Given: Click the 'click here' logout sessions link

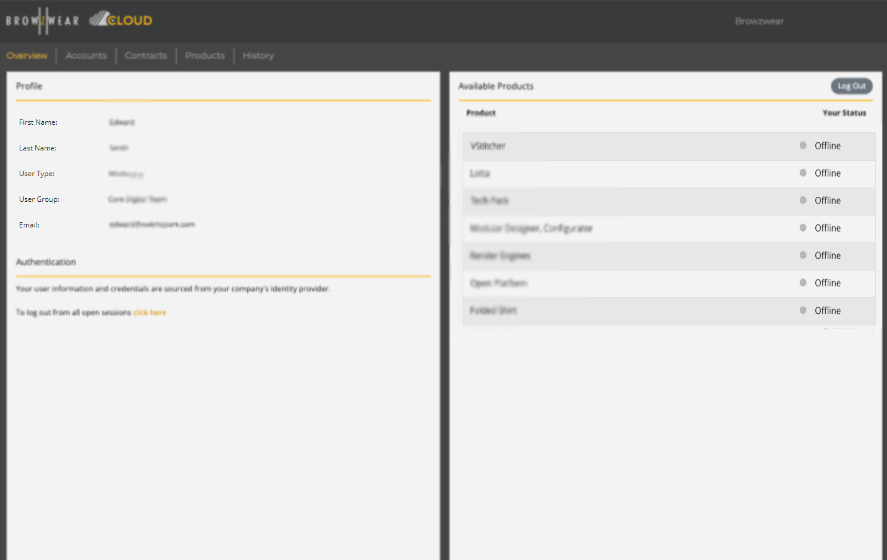Looking at the screenshot, I should click(x=150, y=312).
